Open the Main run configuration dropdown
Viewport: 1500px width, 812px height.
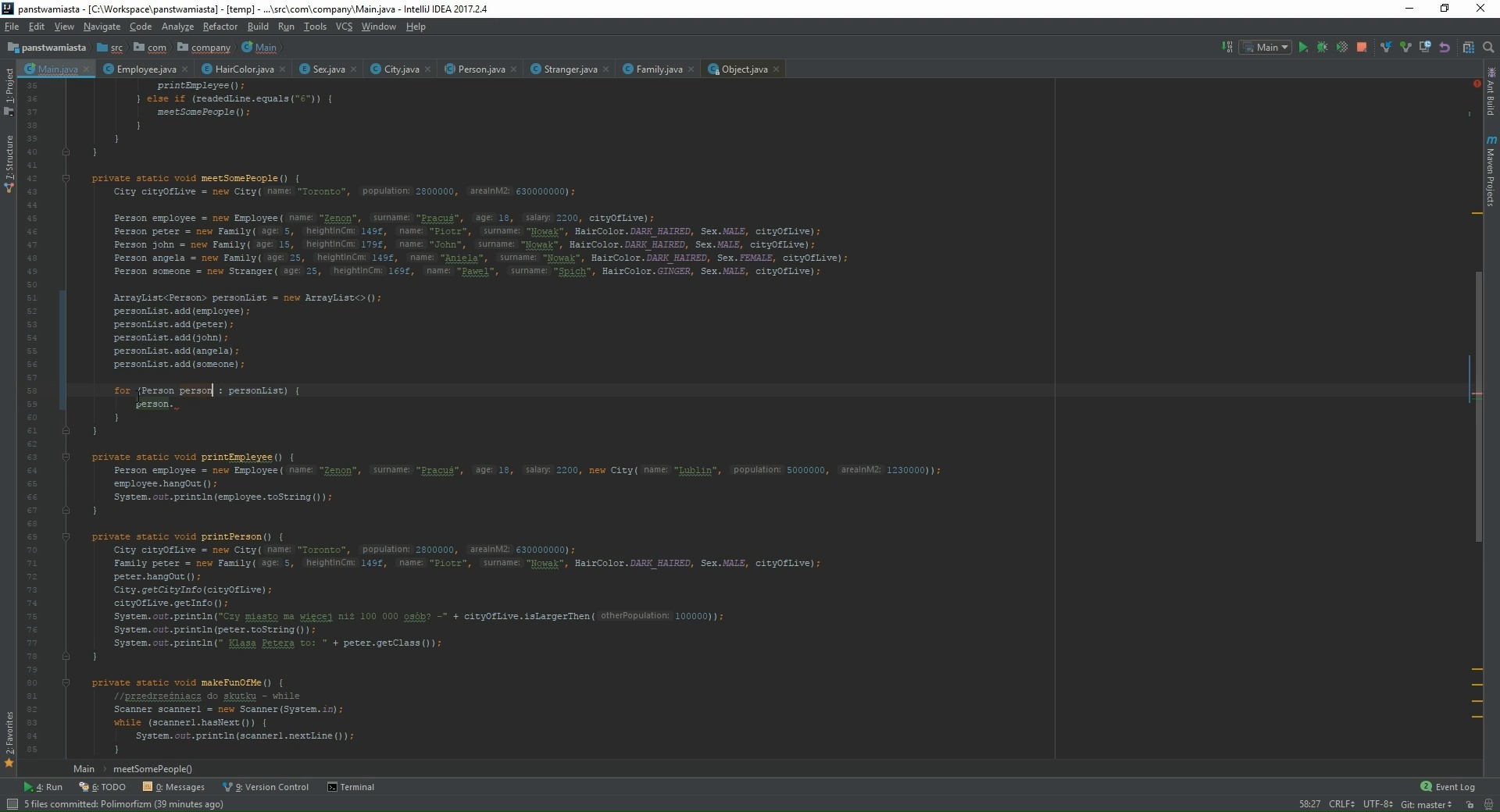click(x=1267, y=48)
